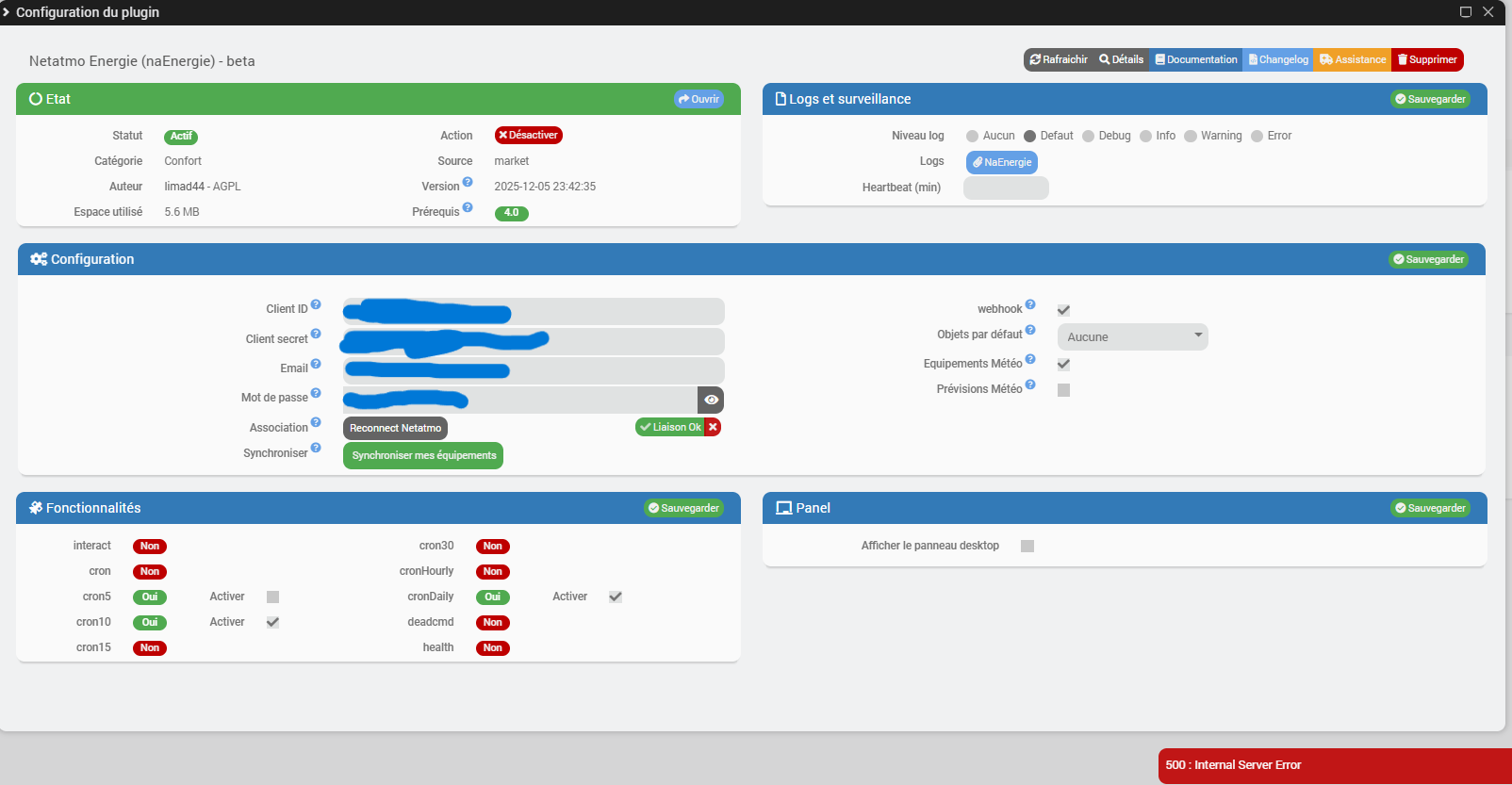Screen dimensions: 1512x785
Task: Save the Configuration panel
Action: pyautogui.click(x=1429, y=259)
